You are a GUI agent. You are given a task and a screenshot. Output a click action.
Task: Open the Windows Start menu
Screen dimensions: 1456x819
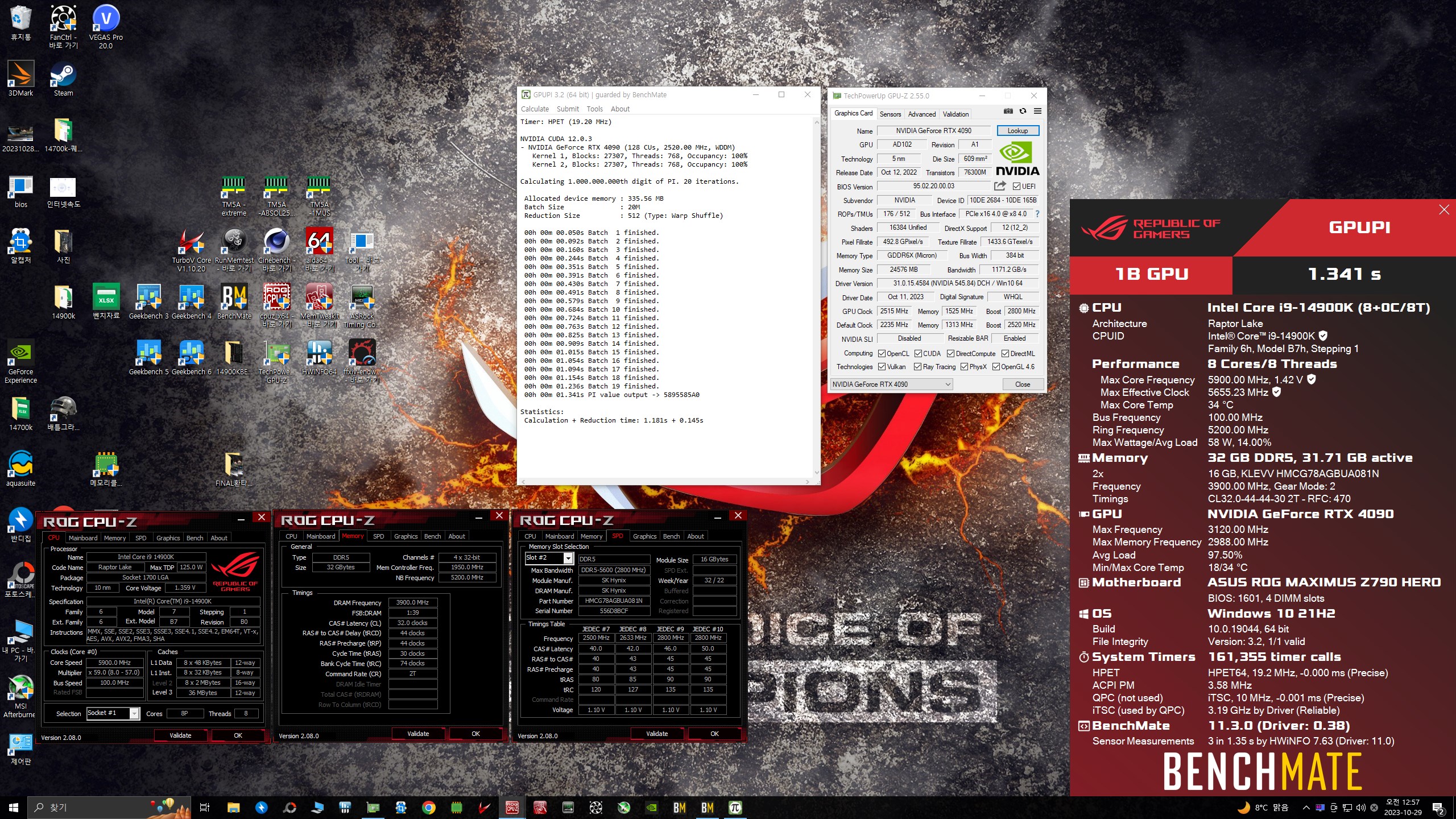coord(14,808)
